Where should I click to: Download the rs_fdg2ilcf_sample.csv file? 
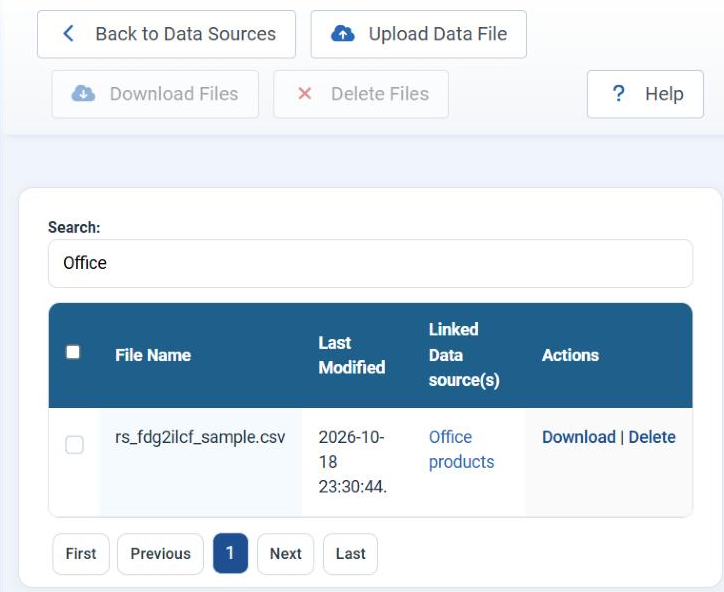point(579,437)
